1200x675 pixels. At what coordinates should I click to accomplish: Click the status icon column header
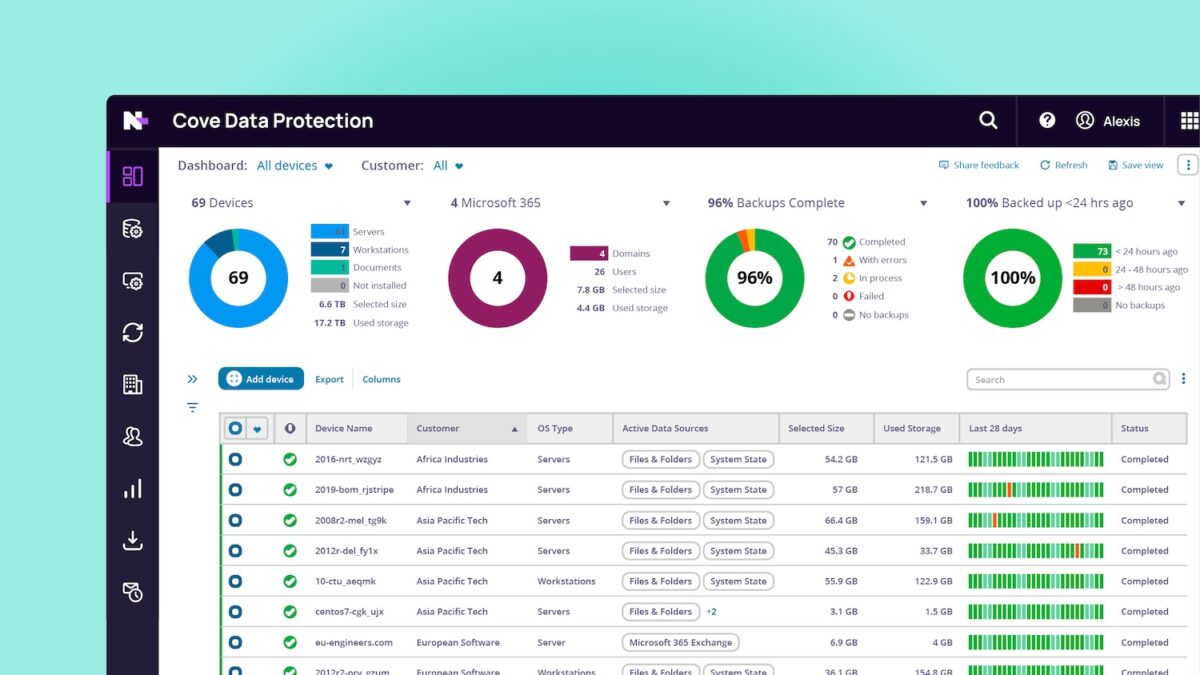click(290, 428)
